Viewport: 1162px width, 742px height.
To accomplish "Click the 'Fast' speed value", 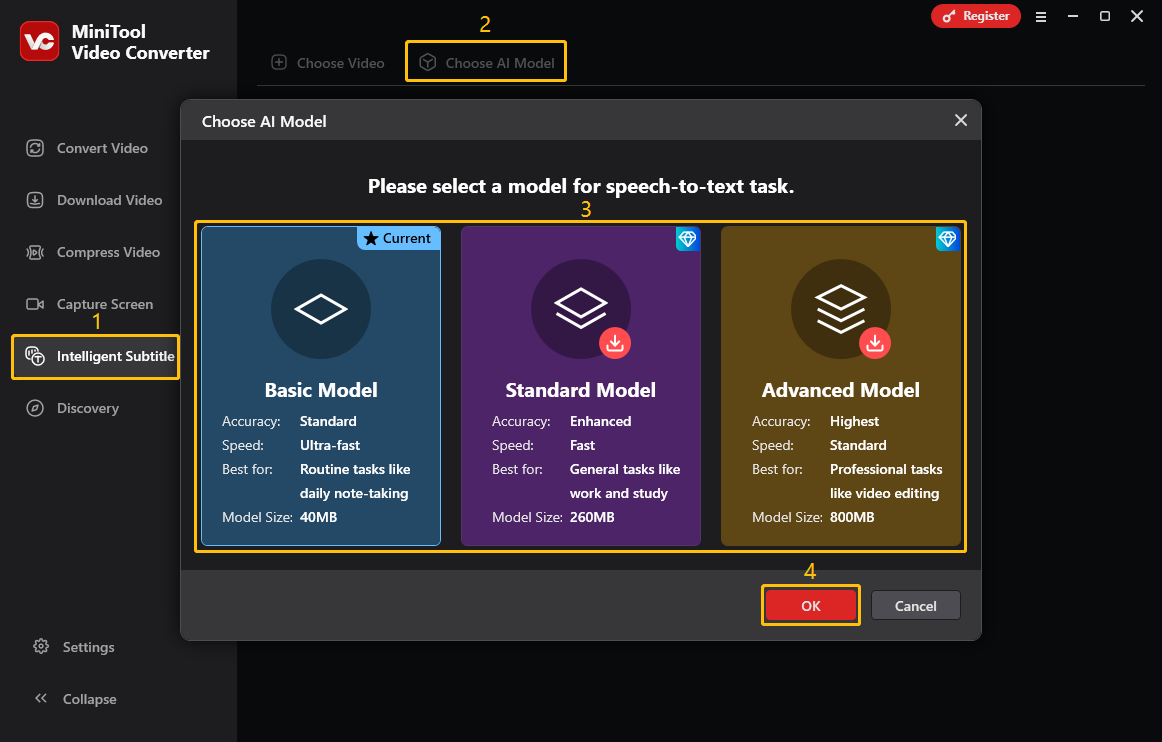I will pos(582,445).
